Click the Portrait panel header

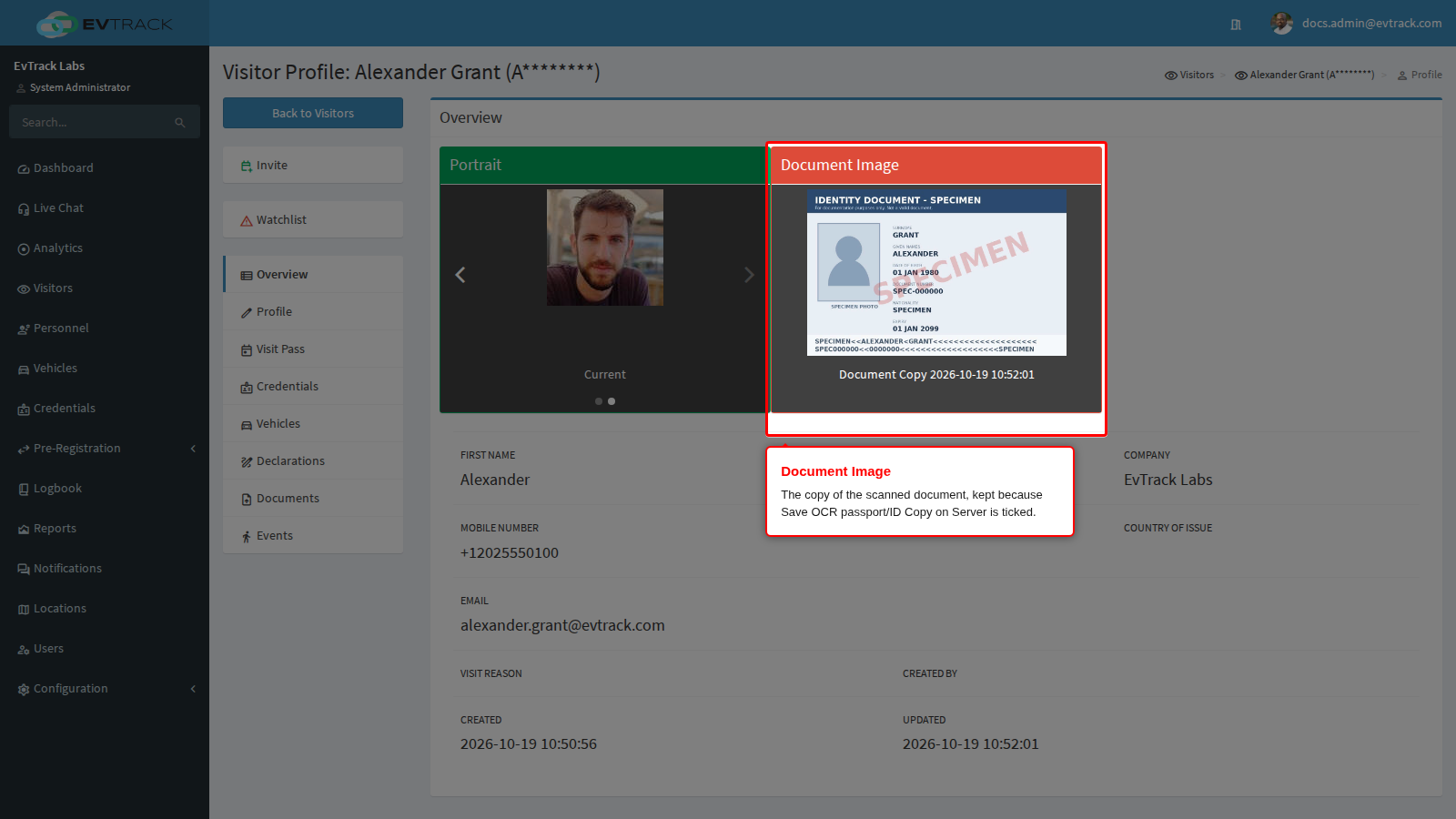pyautogui.click(x=605, y=165)
